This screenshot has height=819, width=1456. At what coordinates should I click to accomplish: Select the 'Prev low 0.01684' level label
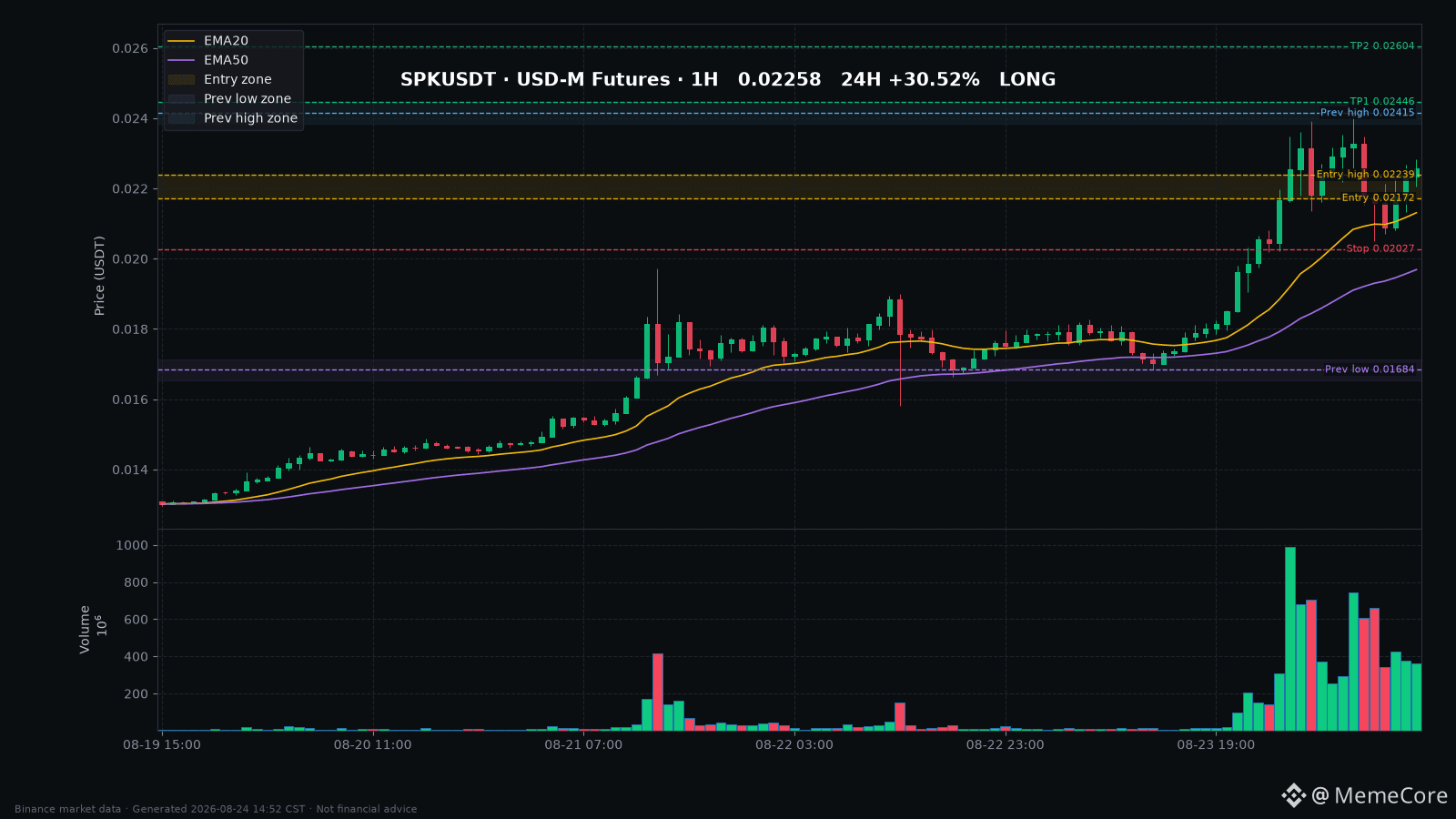coord(1370,369)
